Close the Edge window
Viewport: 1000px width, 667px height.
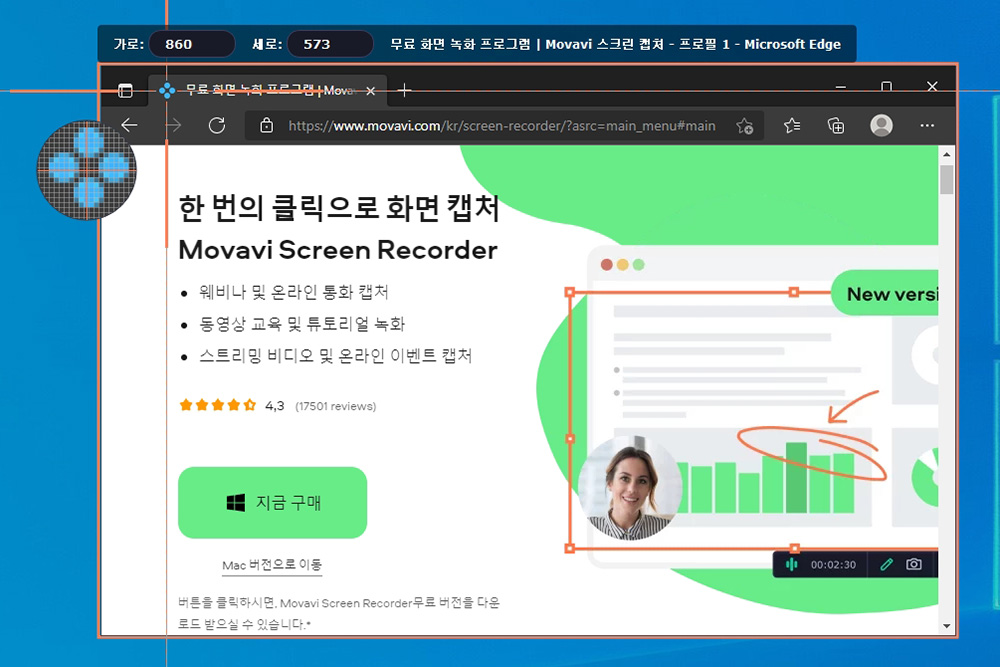pyautogui.click(x=932, y=86)
